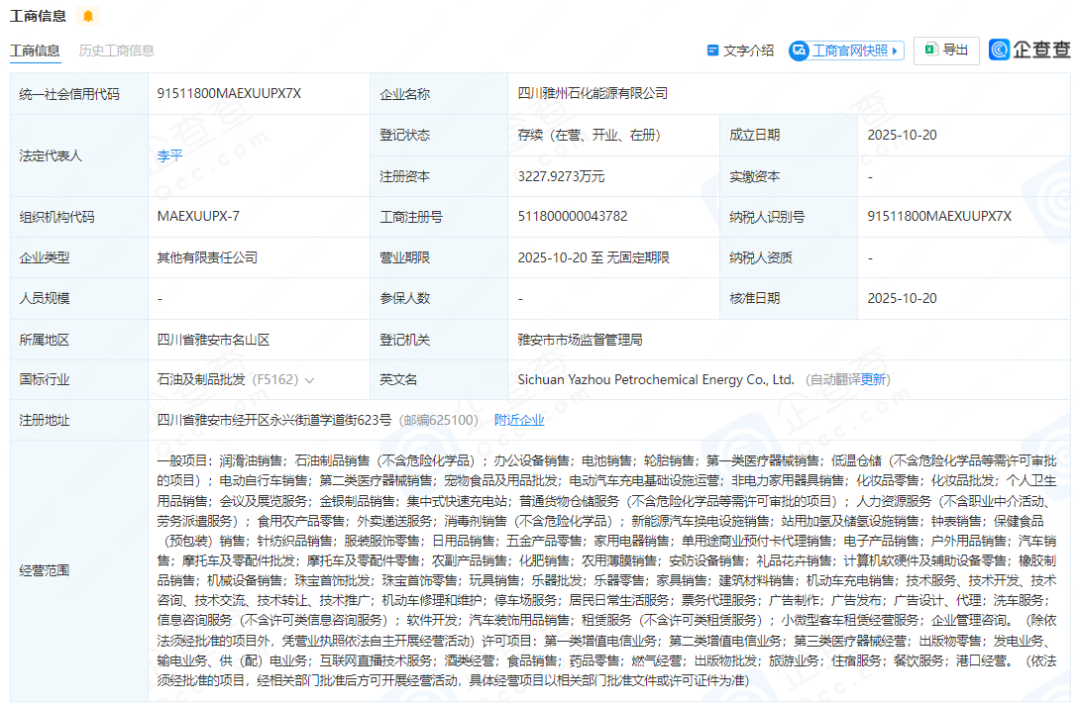The height and width of the screenshot is (708, 1080).
Task: Click the 附近企业 nearby companies link
Action: point(519,420)
